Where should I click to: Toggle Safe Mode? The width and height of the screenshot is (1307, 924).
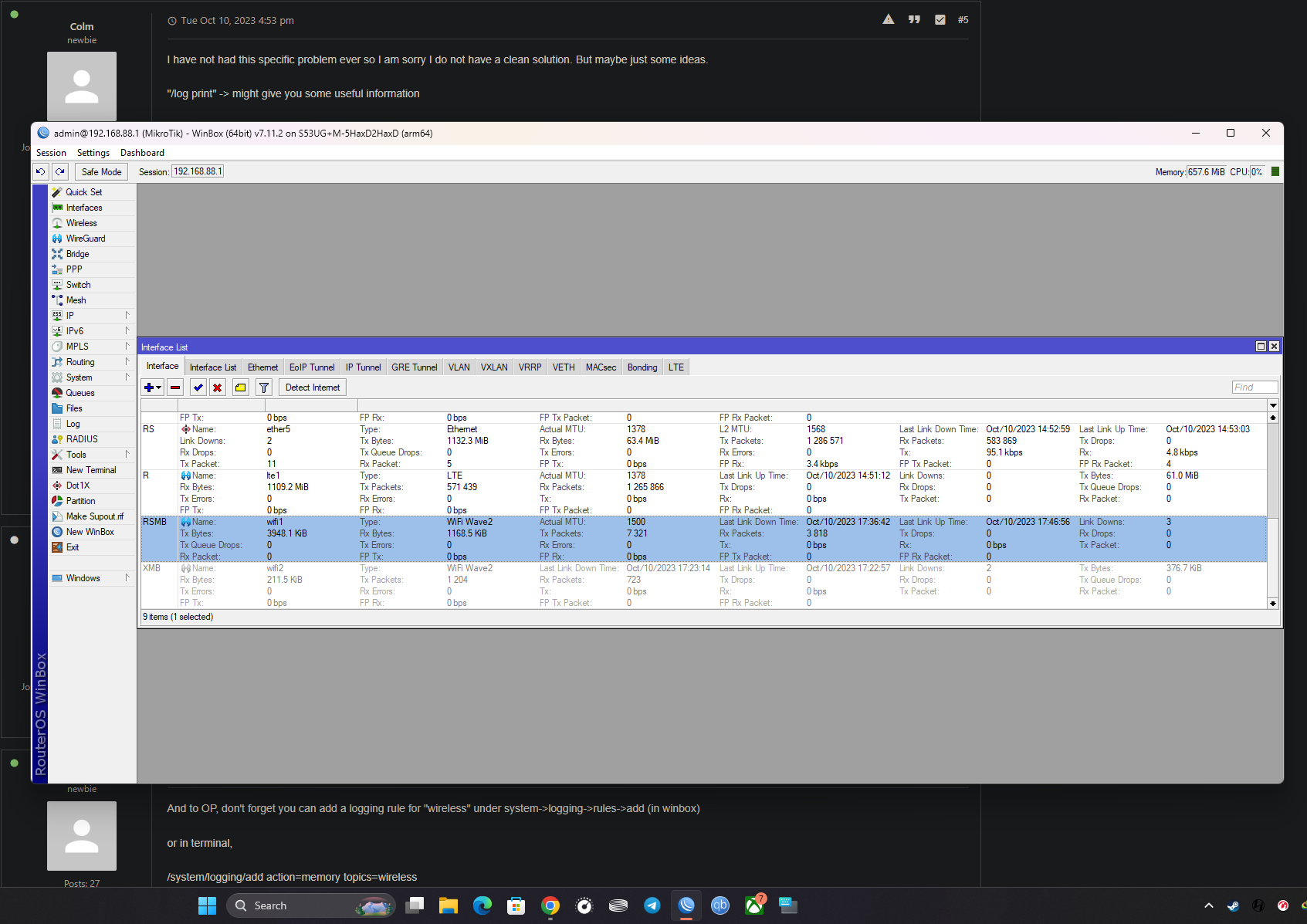point(101,172)
